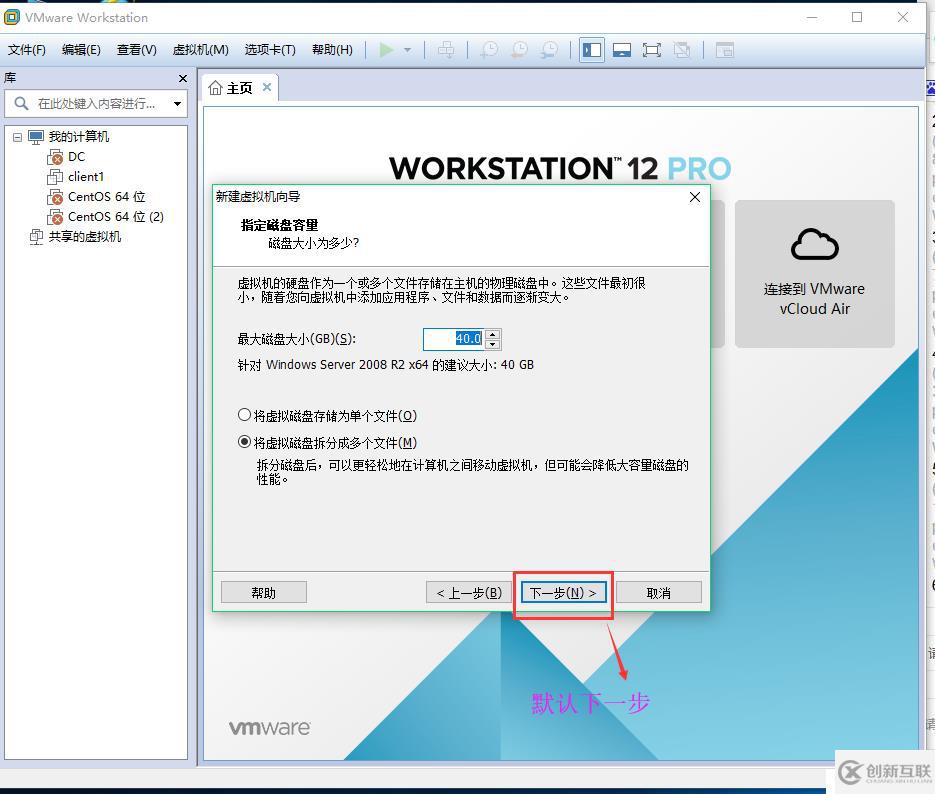Click the manage snapshots wrench icon
Screen dimensions: 935x794
(549, 50)
